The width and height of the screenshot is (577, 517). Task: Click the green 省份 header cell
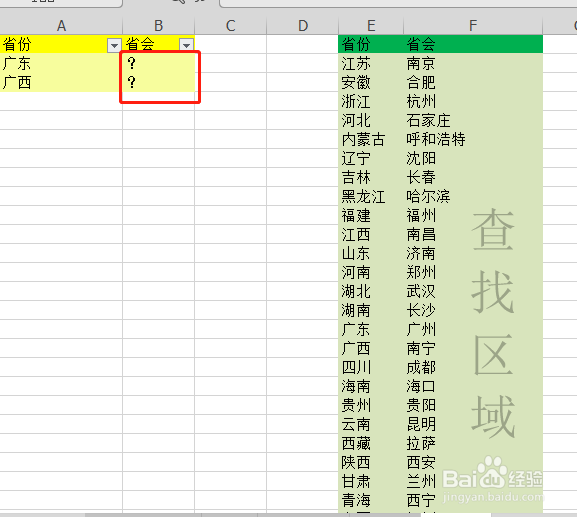pos(371,44)
